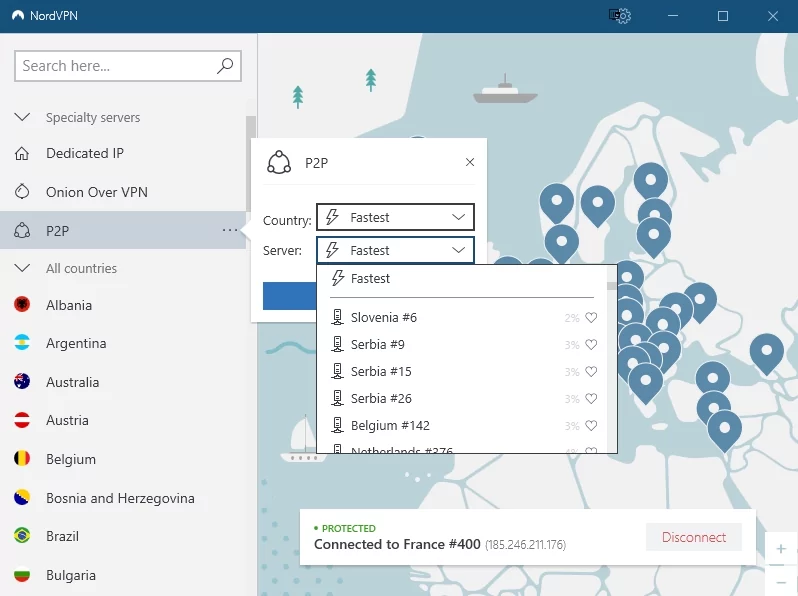Click the NordVPN logo in the title bar

[18, 15]
